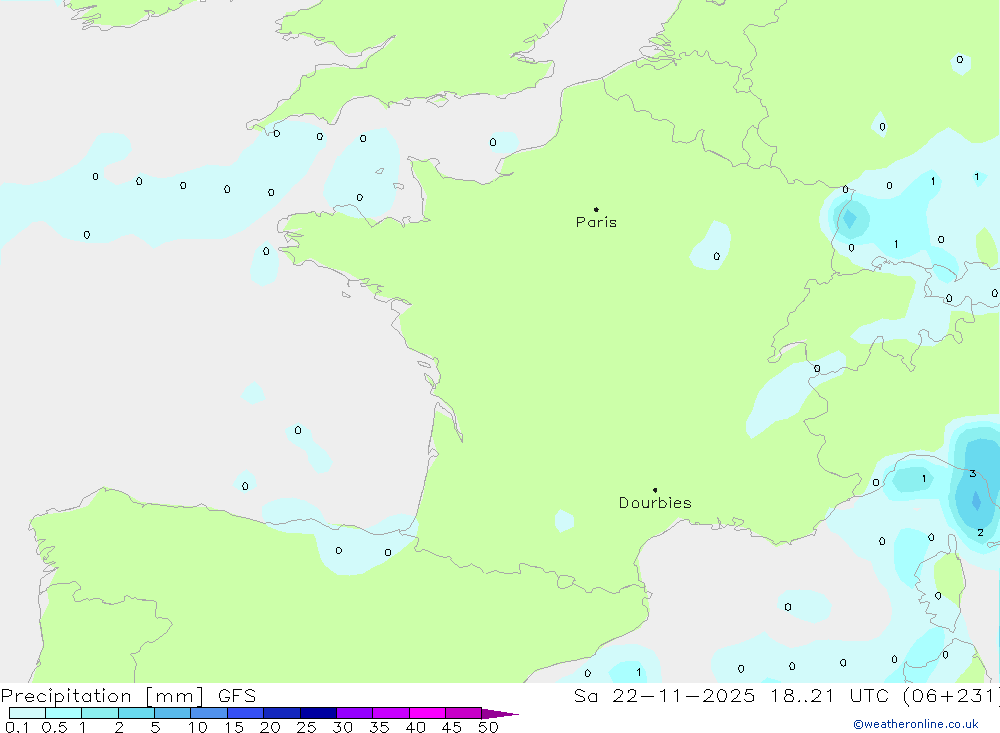Click the over-50 legend arrow tip
This screenshot has width=1000, height=733.
coord(501,714)
